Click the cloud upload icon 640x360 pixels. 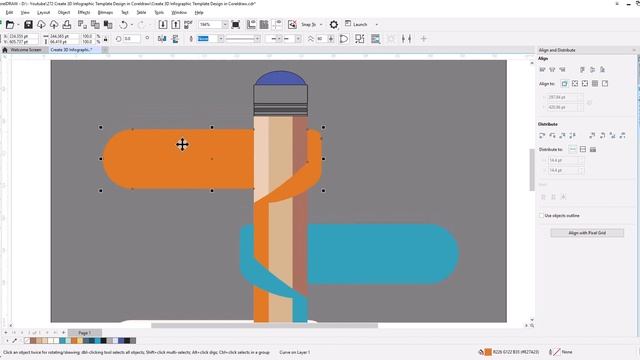[54, 25]
